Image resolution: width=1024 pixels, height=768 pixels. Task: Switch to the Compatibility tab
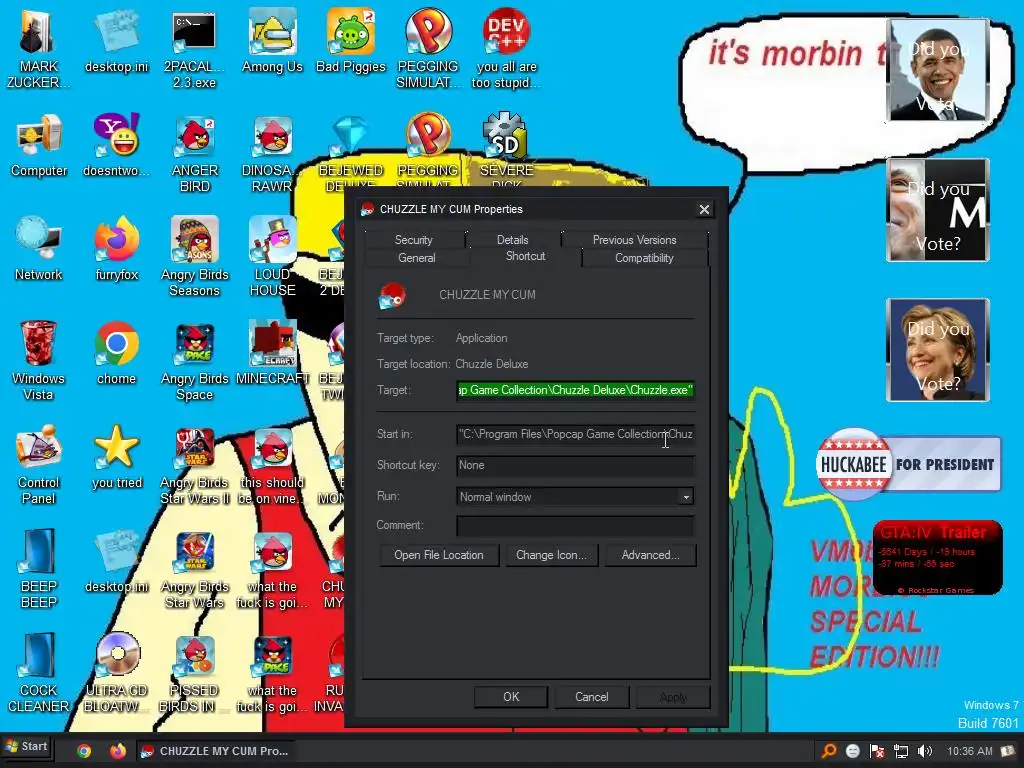point(644,258)
